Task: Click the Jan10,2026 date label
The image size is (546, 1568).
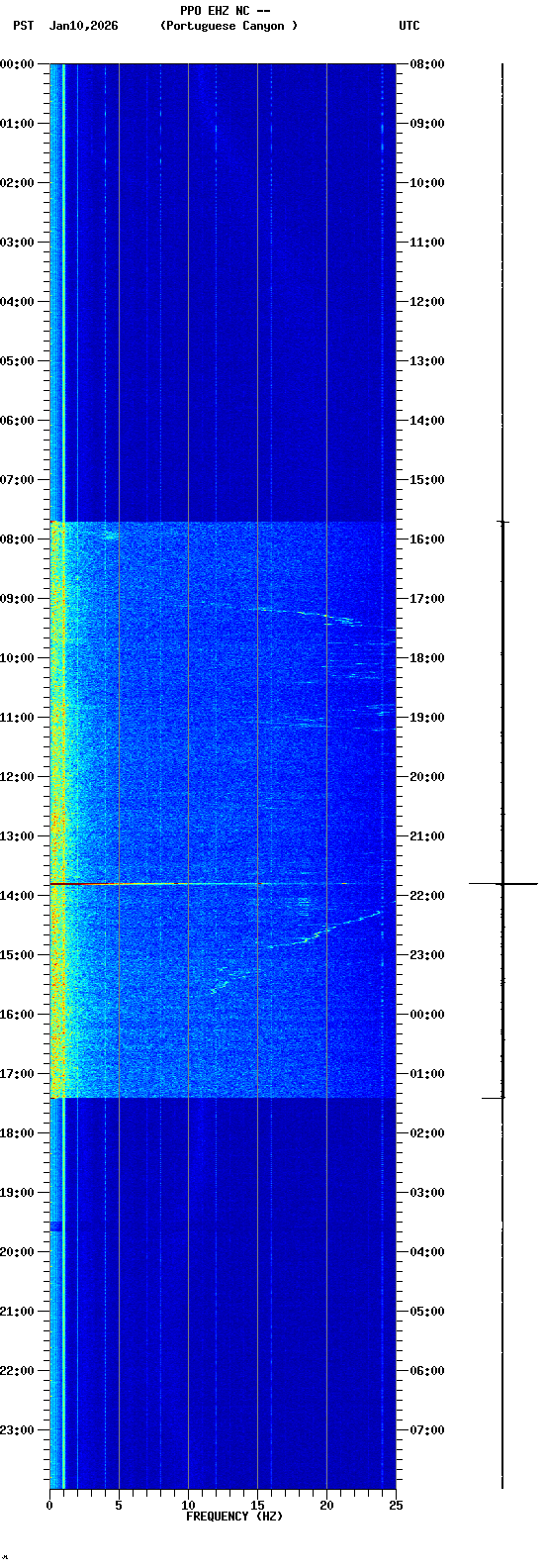Action: (x=83, y=26)
